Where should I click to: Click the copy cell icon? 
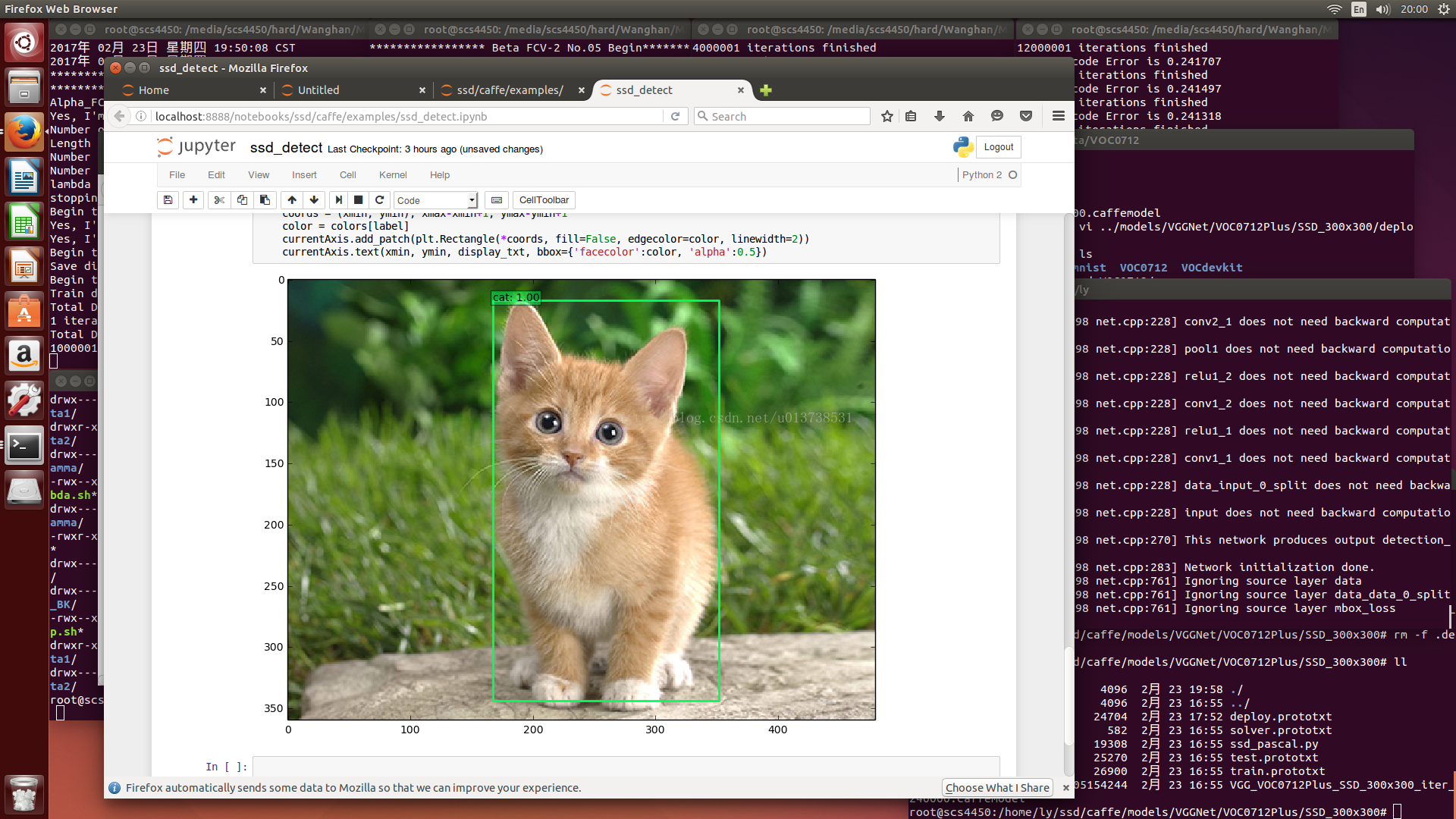click(x=242, y=200)
